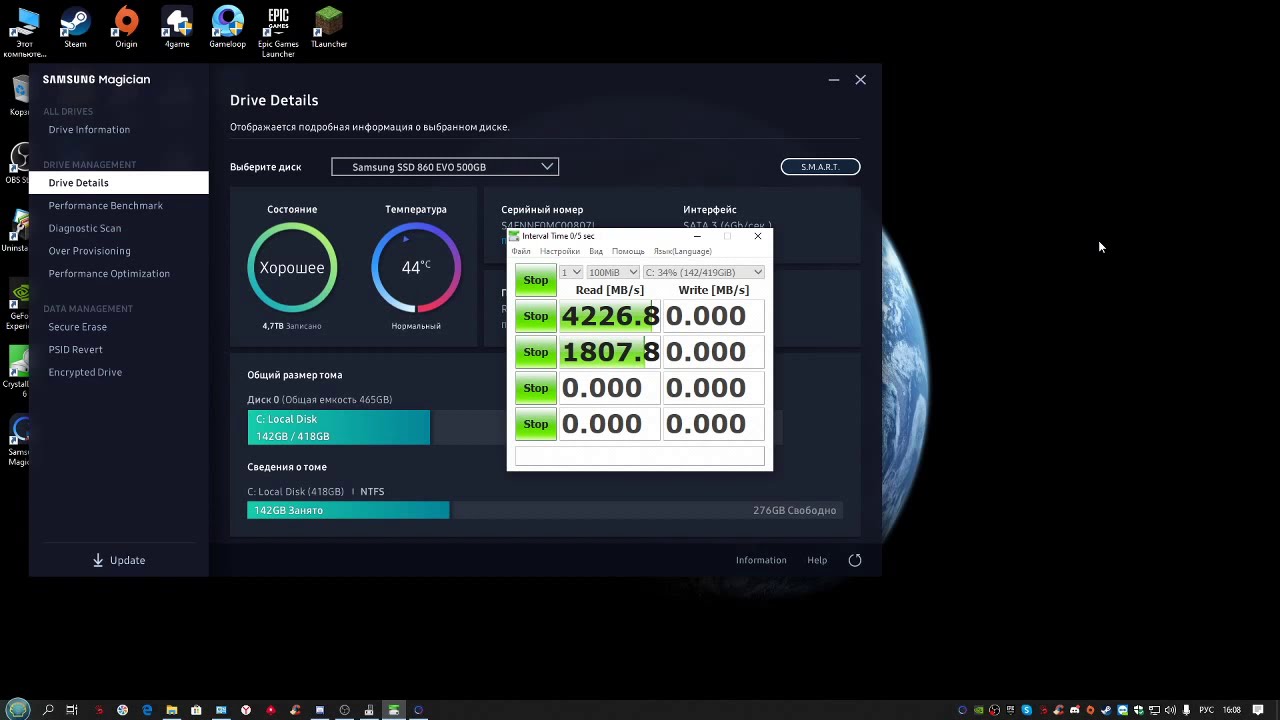Screen dimensions: 1280x720
Task: Click the Windows Security shield tray icon
Action: tap(1138, 710)
